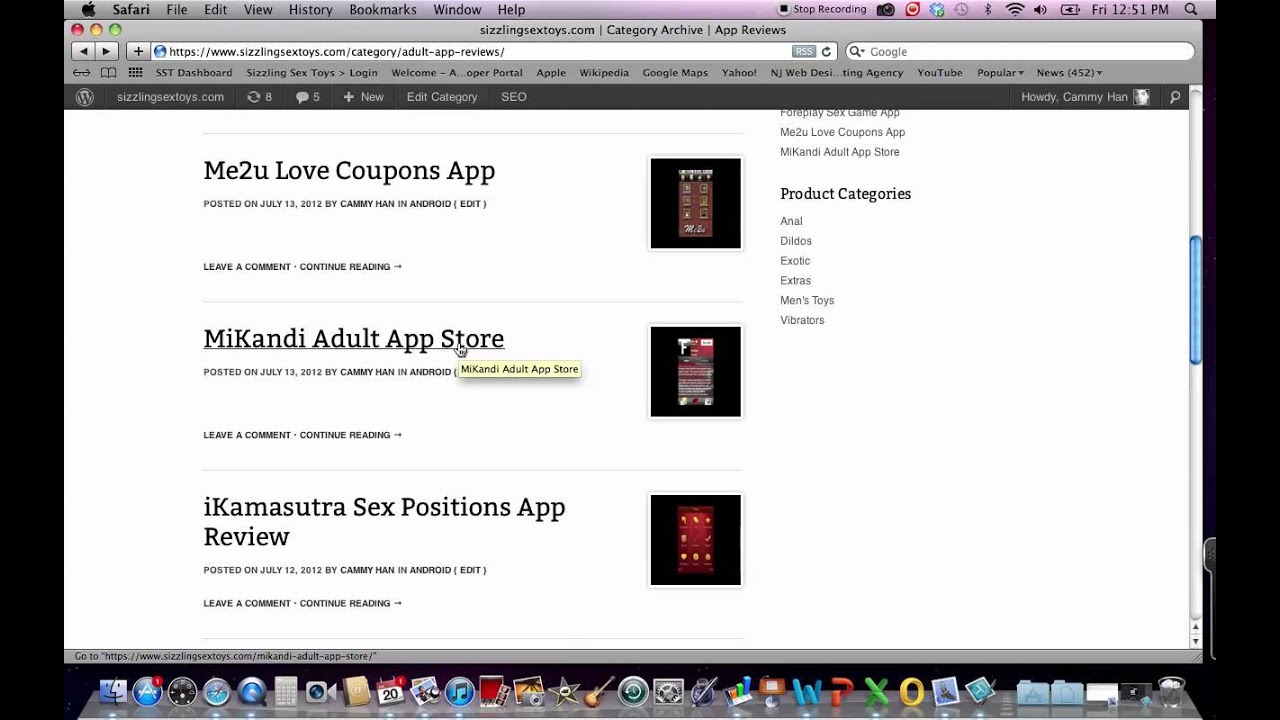This screenshot has width=1280, height=720.
Task: Open iCal calendar from the Dock
Action: point(390,691)
